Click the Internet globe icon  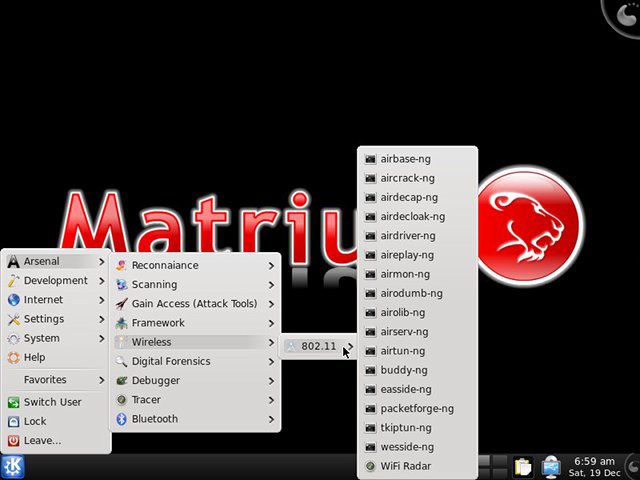pos(13,300)
